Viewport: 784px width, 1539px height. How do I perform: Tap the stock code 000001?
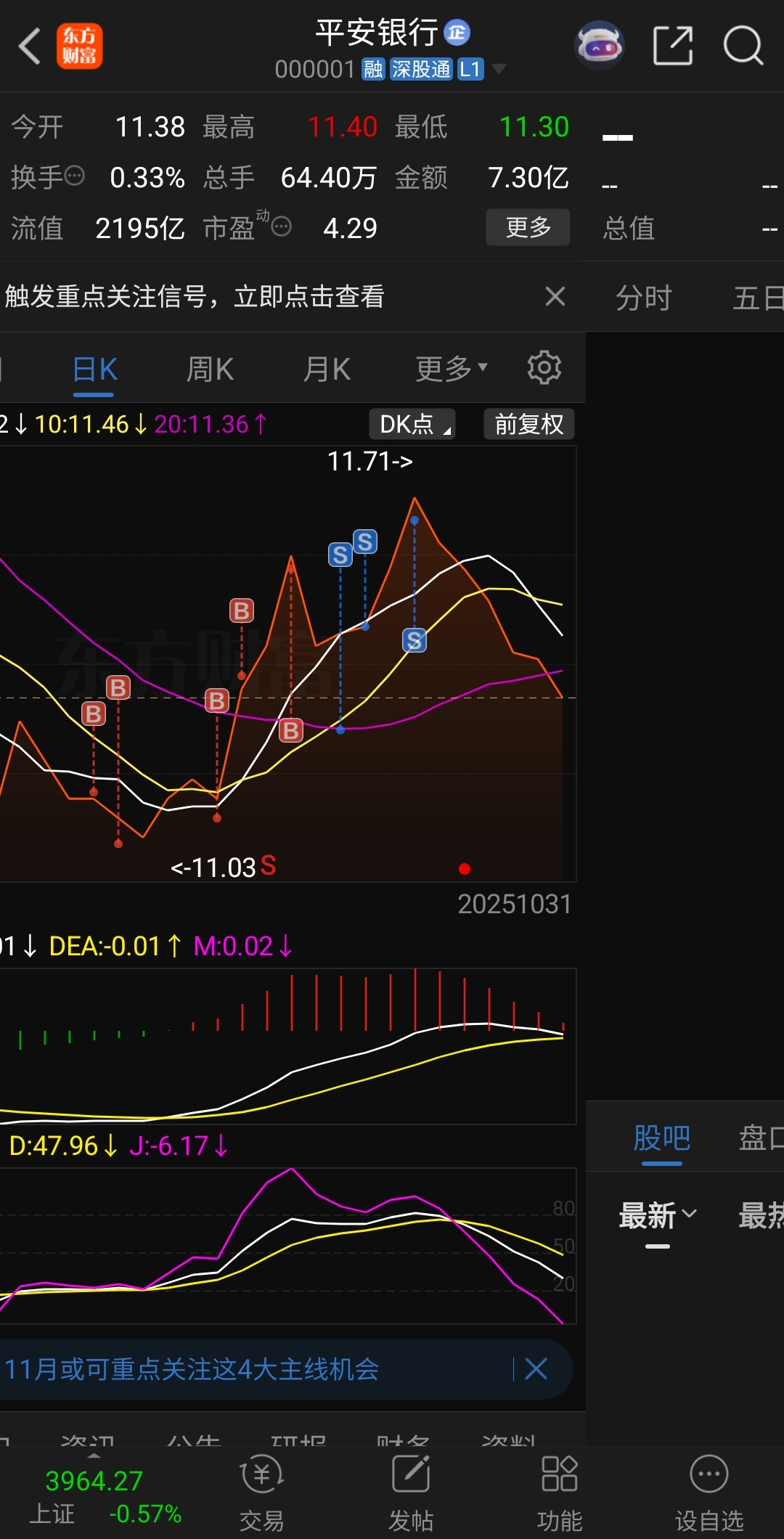(x=315, y=70)
